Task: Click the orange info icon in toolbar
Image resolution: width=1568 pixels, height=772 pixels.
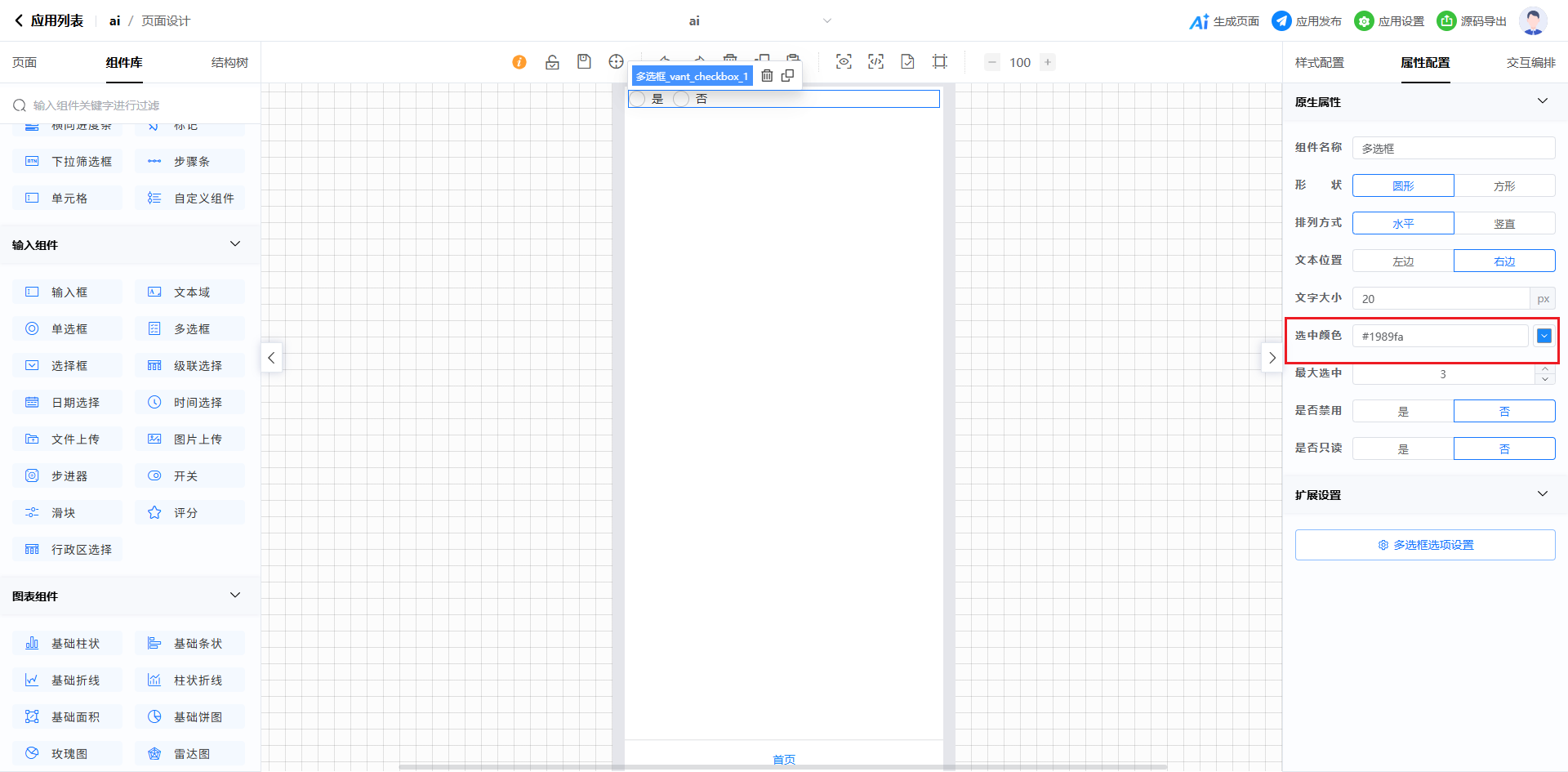Action: pyautogui.click(x=519, y=62)
